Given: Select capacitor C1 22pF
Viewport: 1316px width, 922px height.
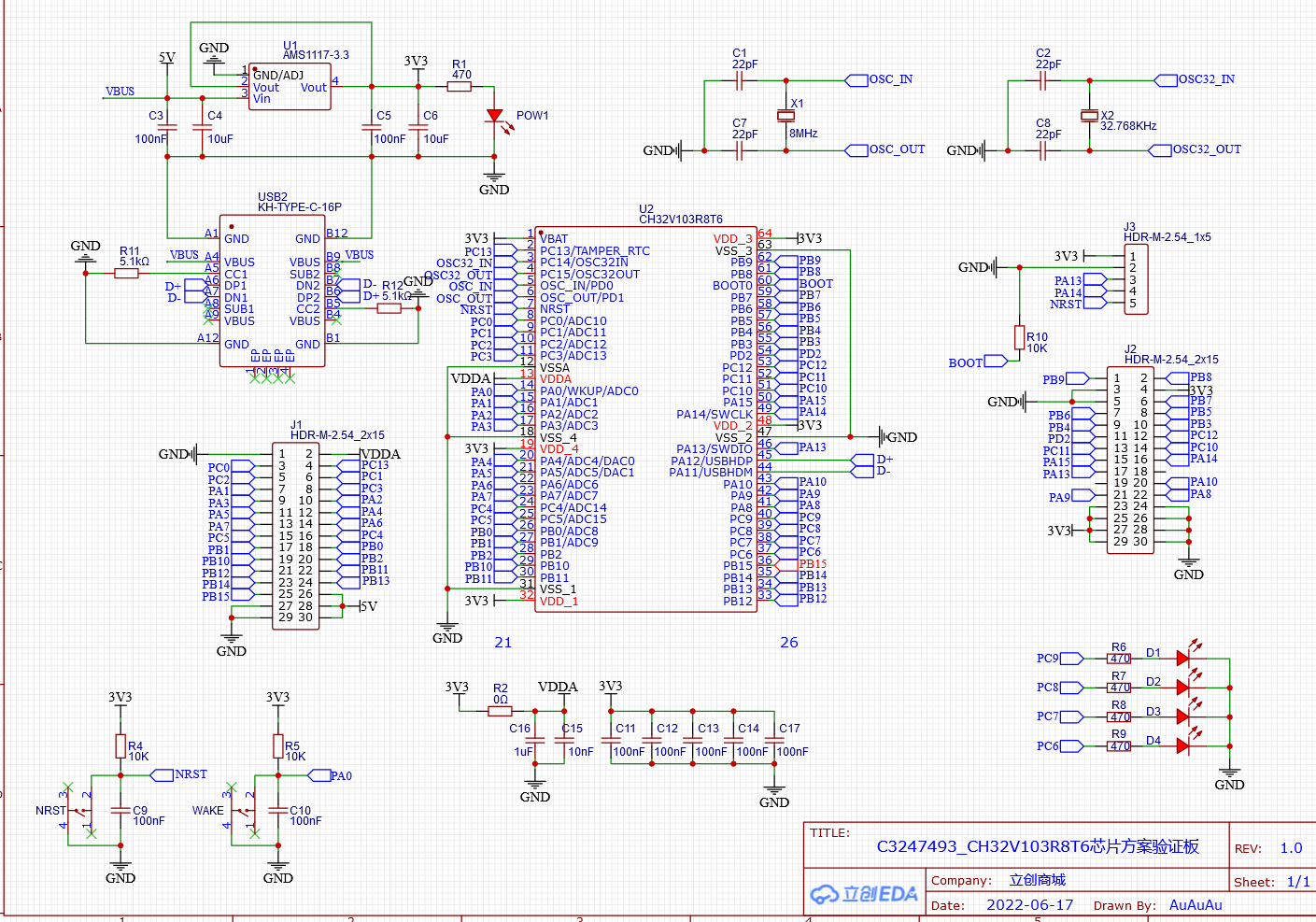Looking at the screenshot, I should (x=740, y=81).
